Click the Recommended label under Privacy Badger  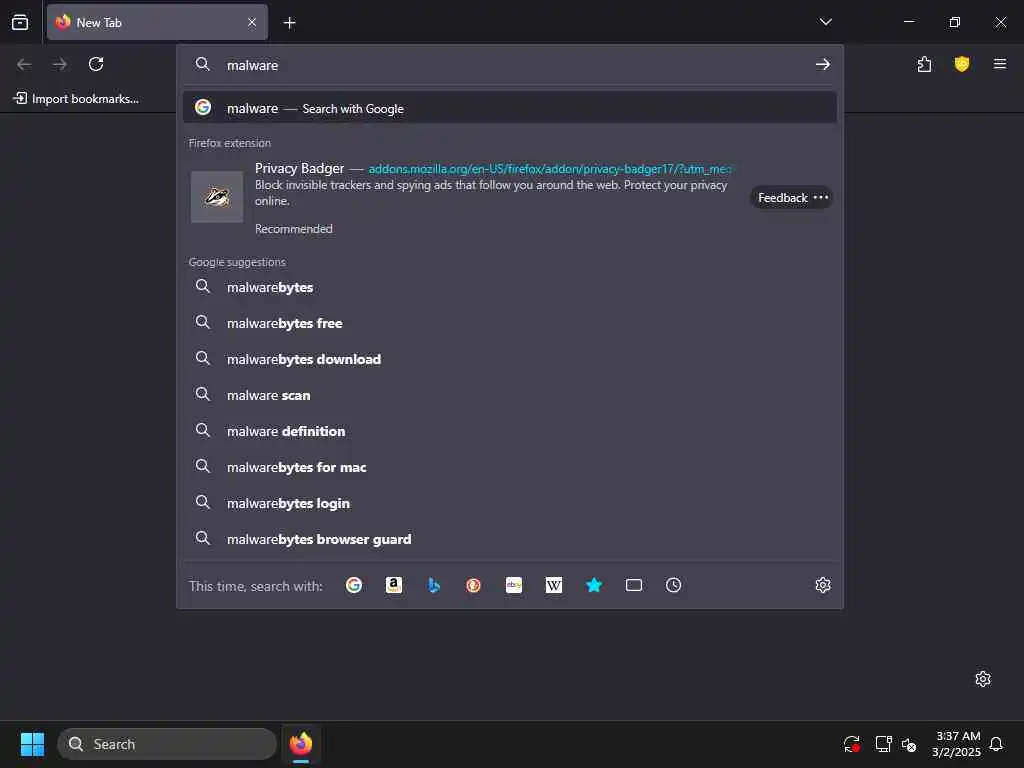(294, 229)
